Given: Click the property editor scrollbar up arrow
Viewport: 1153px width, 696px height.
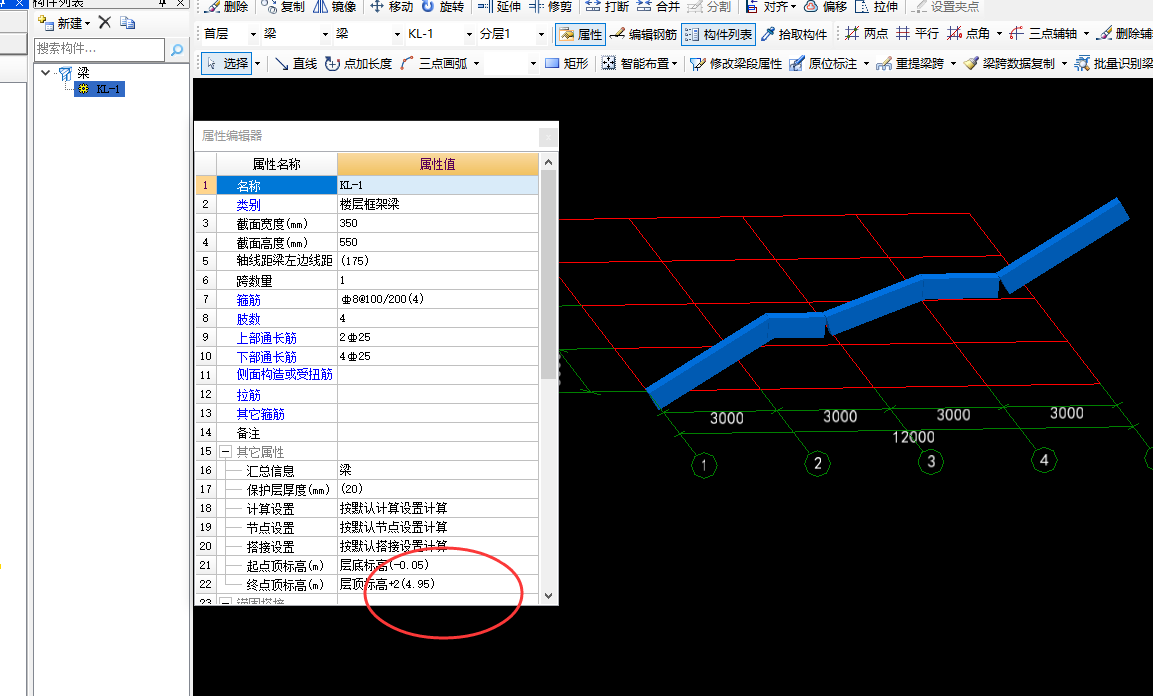Looking at the screenshot, I should [x=548, y=162].
